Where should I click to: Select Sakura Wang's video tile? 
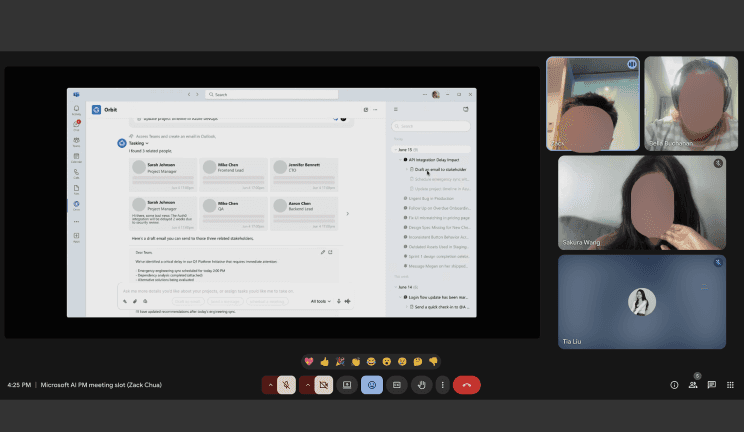[x=642, y=203]
